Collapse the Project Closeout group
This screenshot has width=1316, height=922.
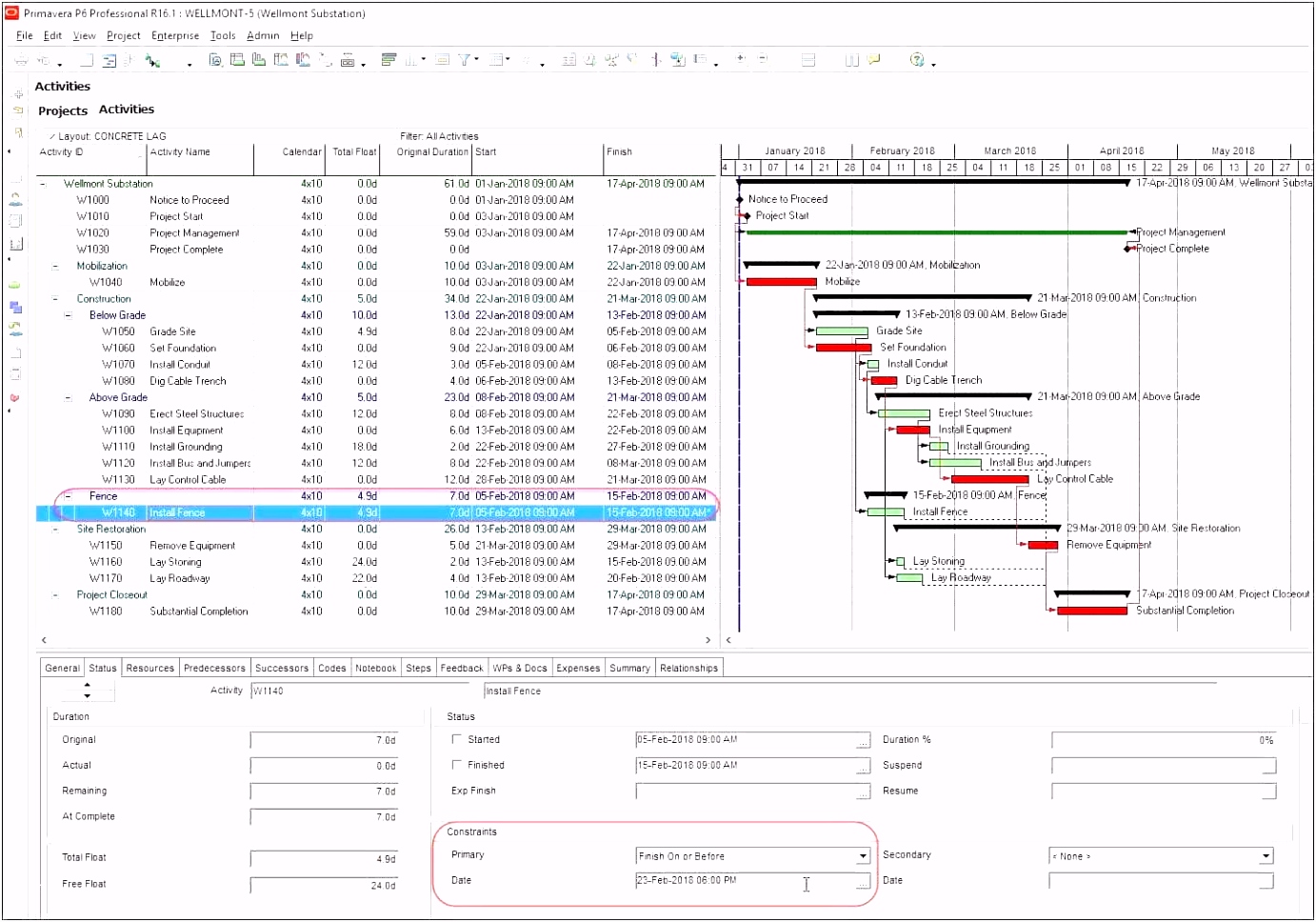coord(55,595)
